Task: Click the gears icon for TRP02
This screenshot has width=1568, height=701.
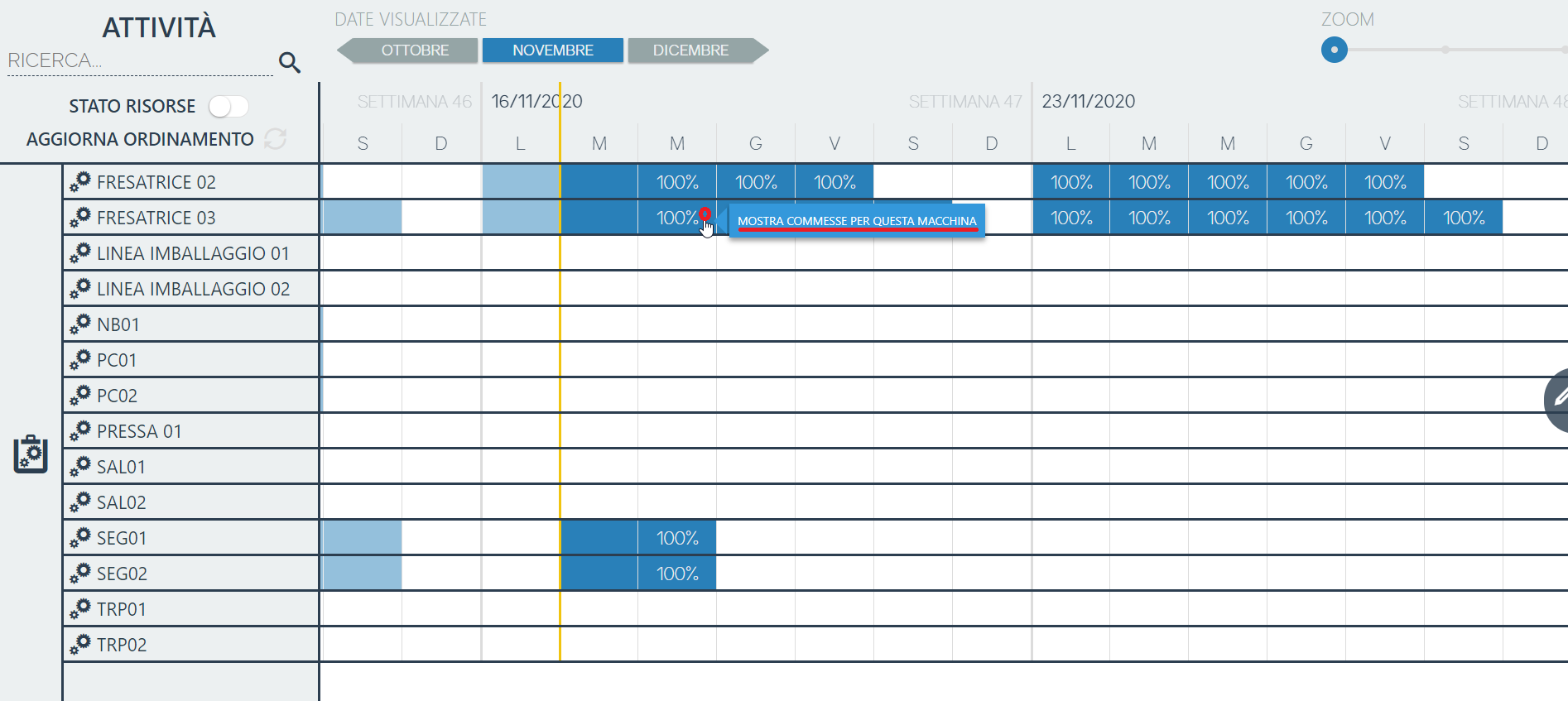Action: click(x=80, y=645)
